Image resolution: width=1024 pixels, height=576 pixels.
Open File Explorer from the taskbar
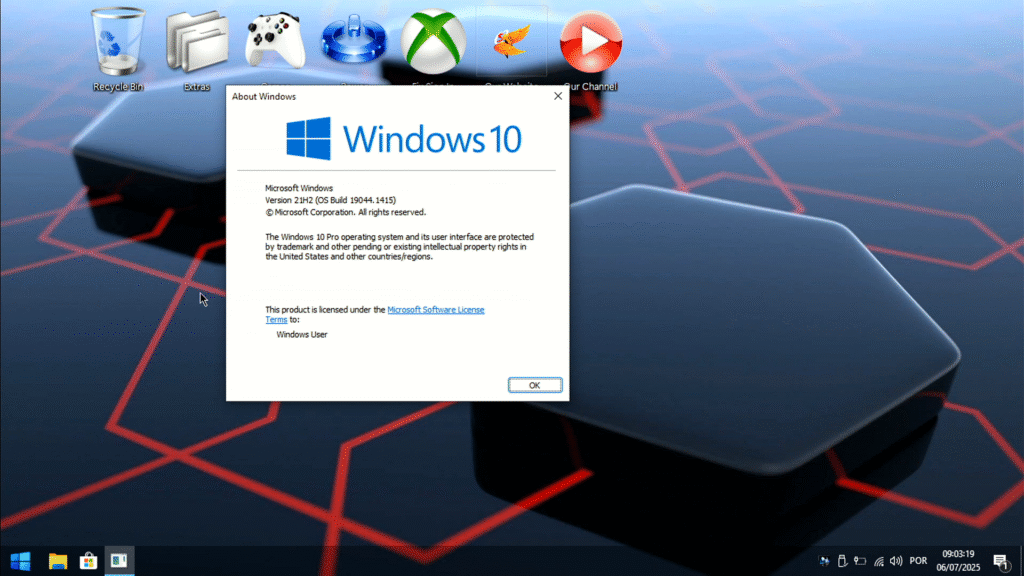(57, 561)
